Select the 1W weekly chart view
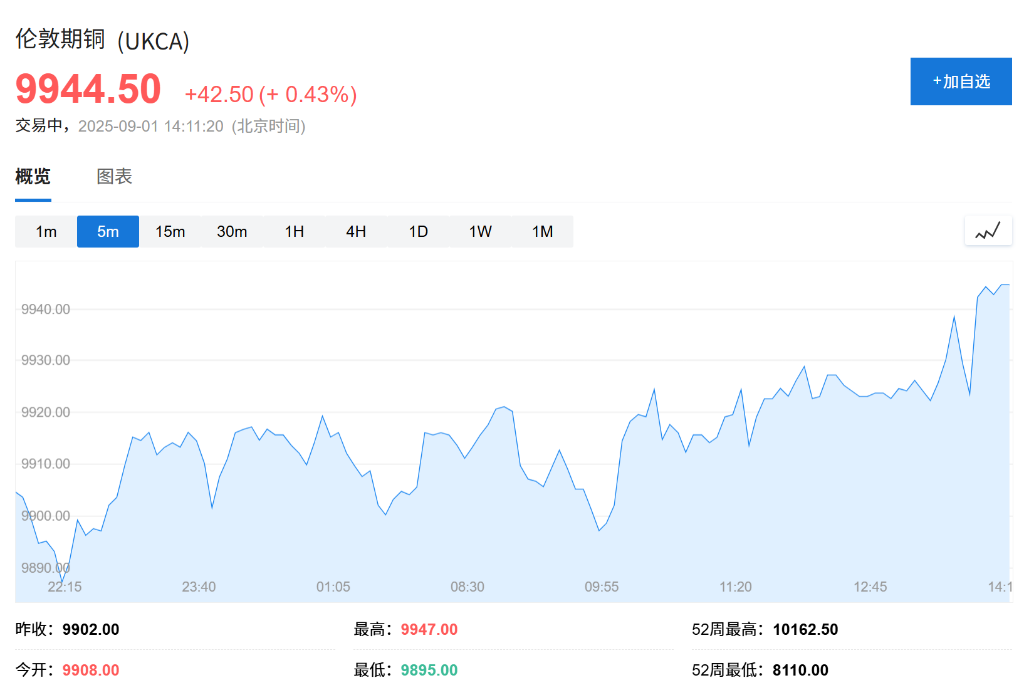 click(480, 231)
